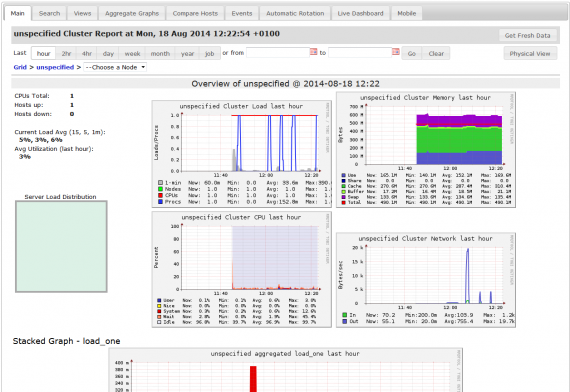Open the calendar icon beside the to field
The image size is (570, 392).
396,52
